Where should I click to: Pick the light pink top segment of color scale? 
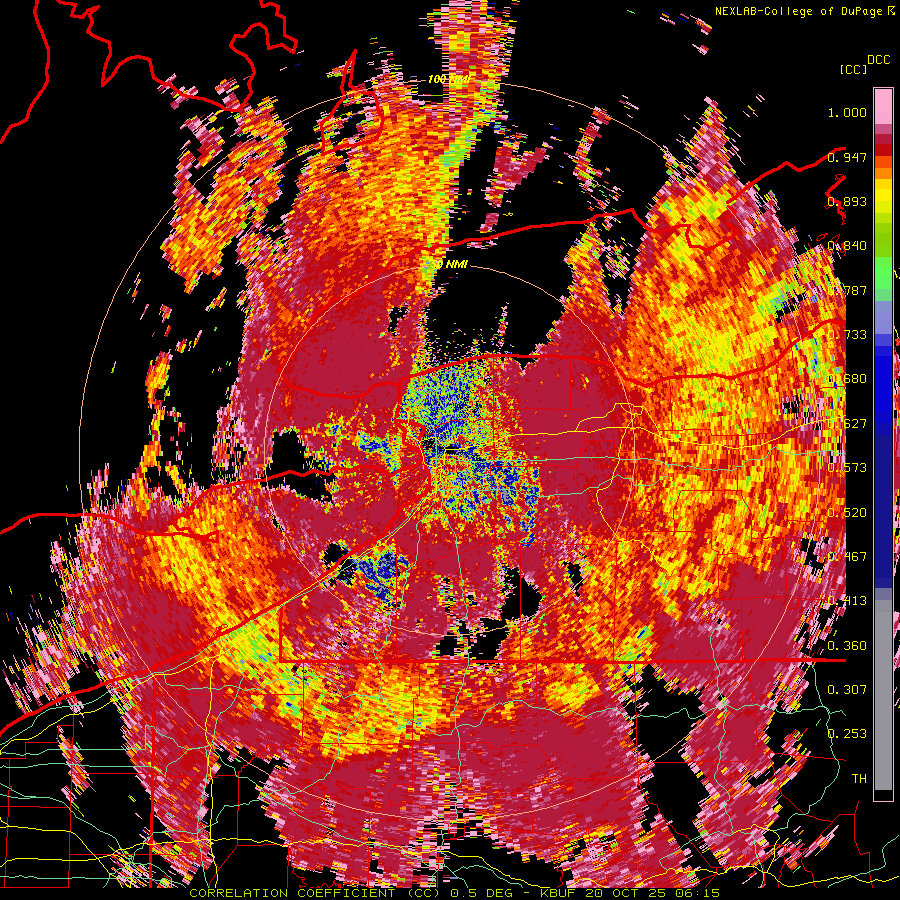pos(883,106)
